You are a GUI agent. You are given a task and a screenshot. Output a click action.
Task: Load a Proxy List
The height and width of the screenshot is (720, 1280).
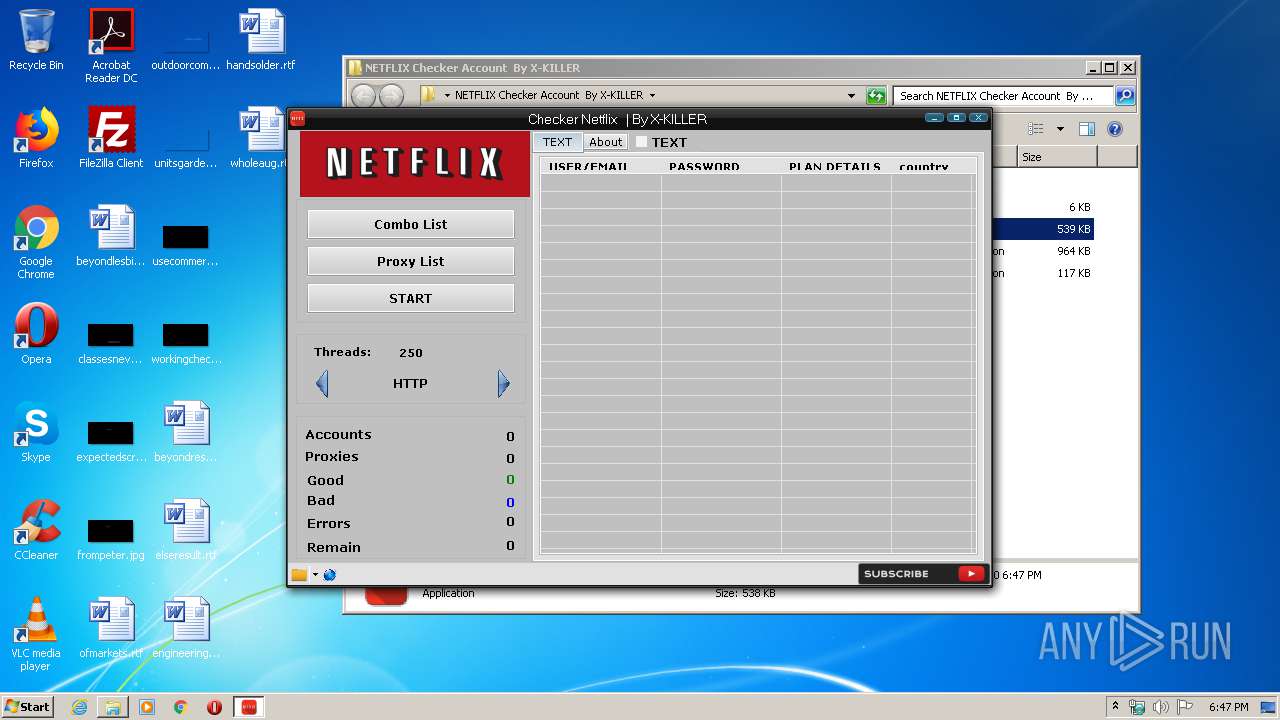pos(411,261)
